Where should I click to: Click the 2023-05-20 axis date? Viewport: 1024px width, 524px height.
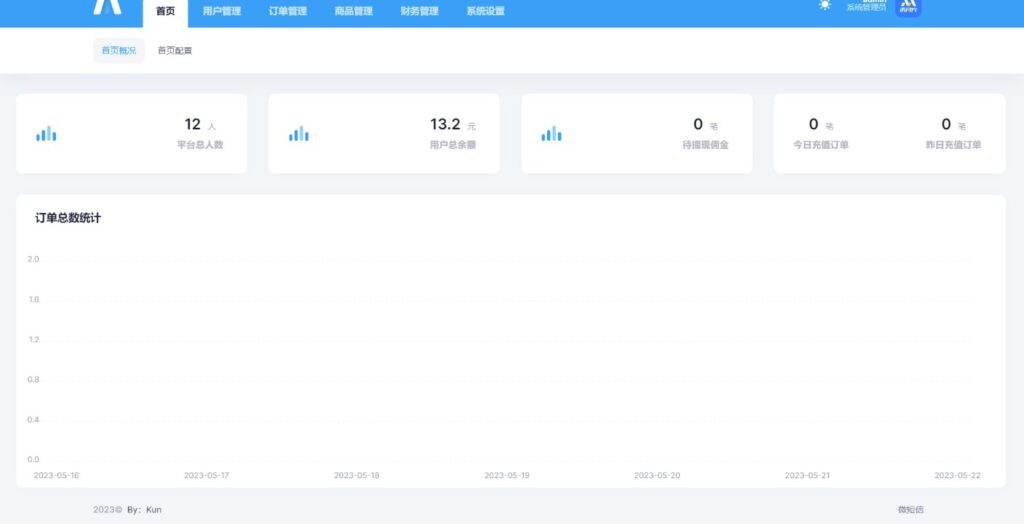(x=657, y=476)
